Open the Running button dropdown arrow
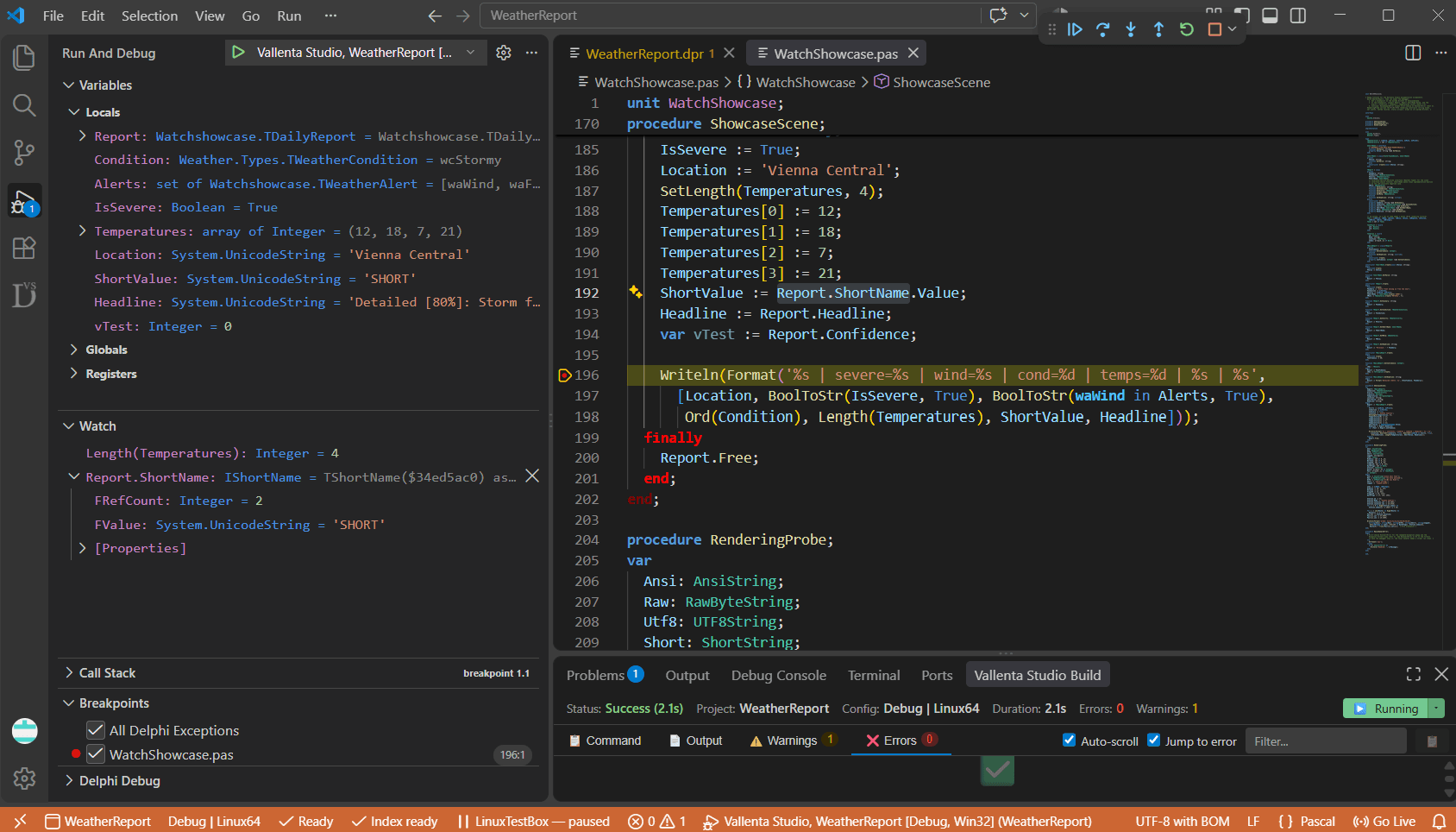1456x832 pixels. click(x=1436, y=709)
